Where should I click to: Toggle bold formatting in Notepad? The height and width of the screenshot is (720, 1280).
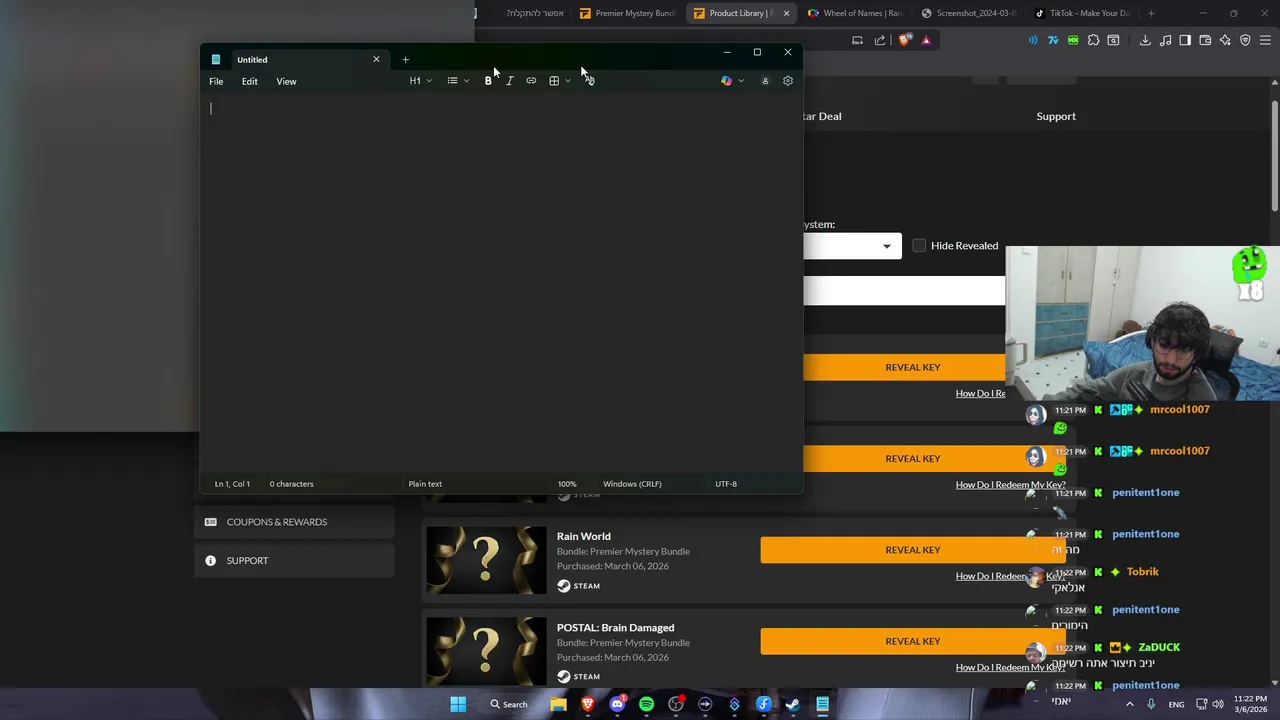pos(488,81)
